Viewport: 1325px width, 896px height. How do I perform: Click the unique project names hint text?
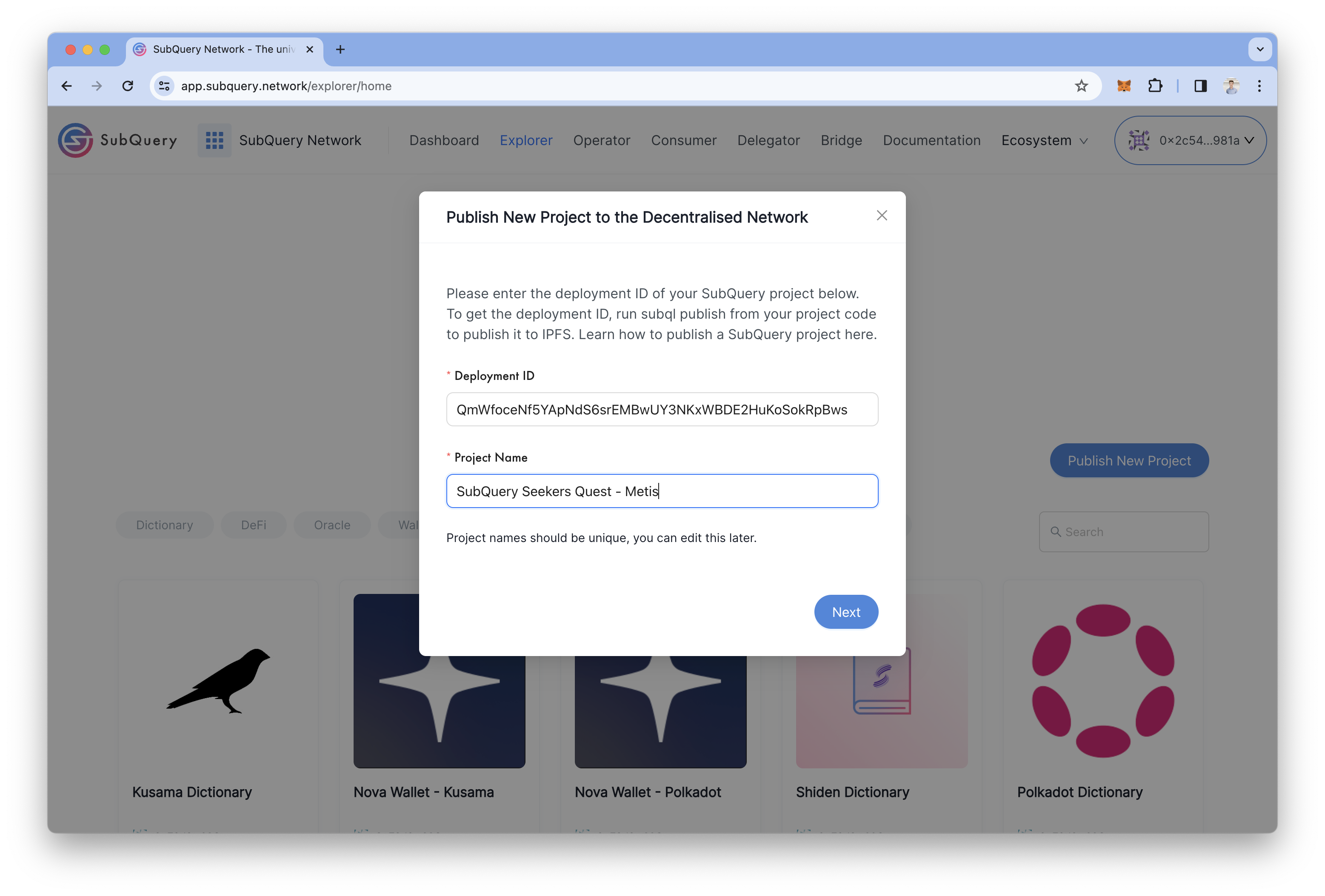[x=601, y=538]
